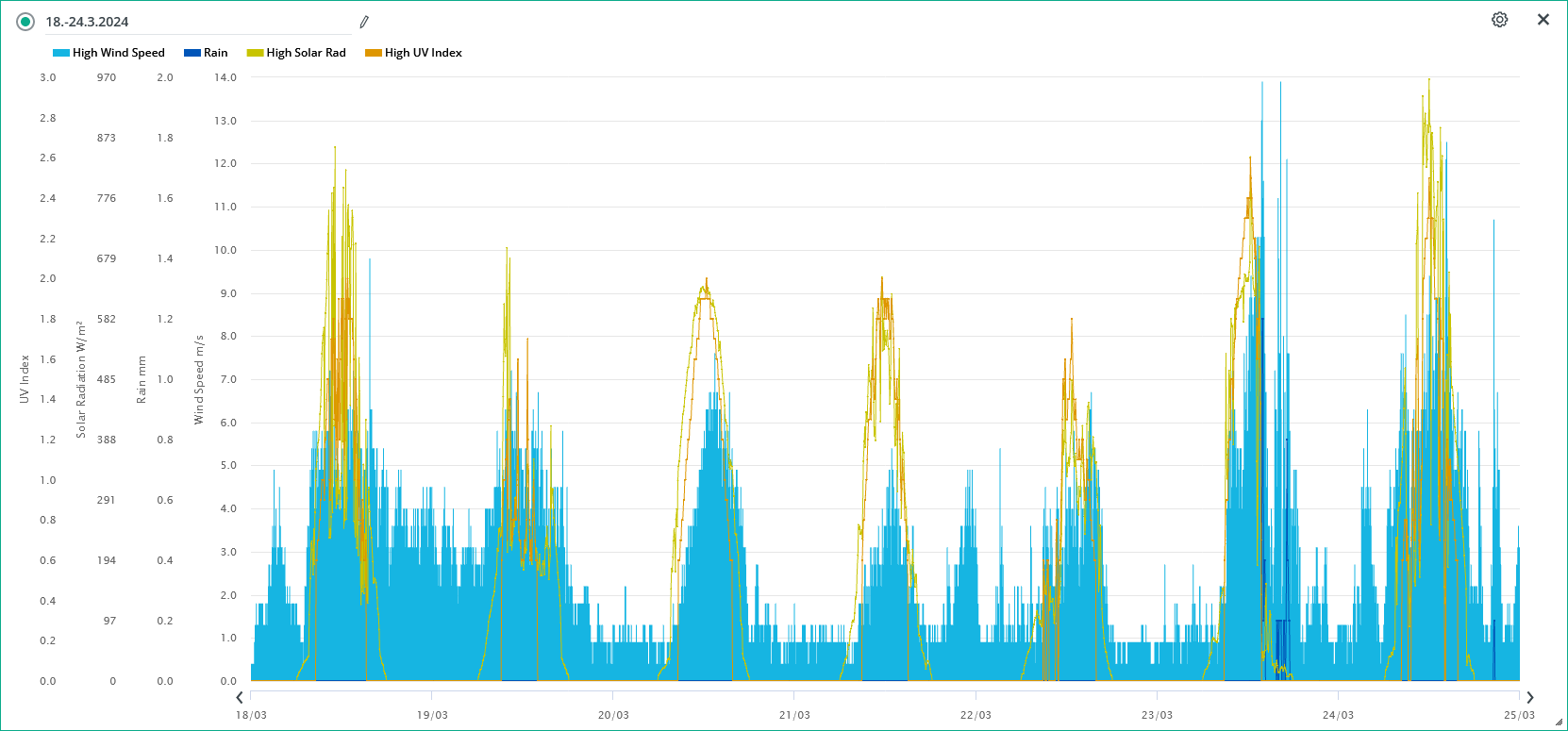Click the dark blue Rain legend swatch
Screen dimensions: 1568x731
pyautogui.click(x=192, y=53)
